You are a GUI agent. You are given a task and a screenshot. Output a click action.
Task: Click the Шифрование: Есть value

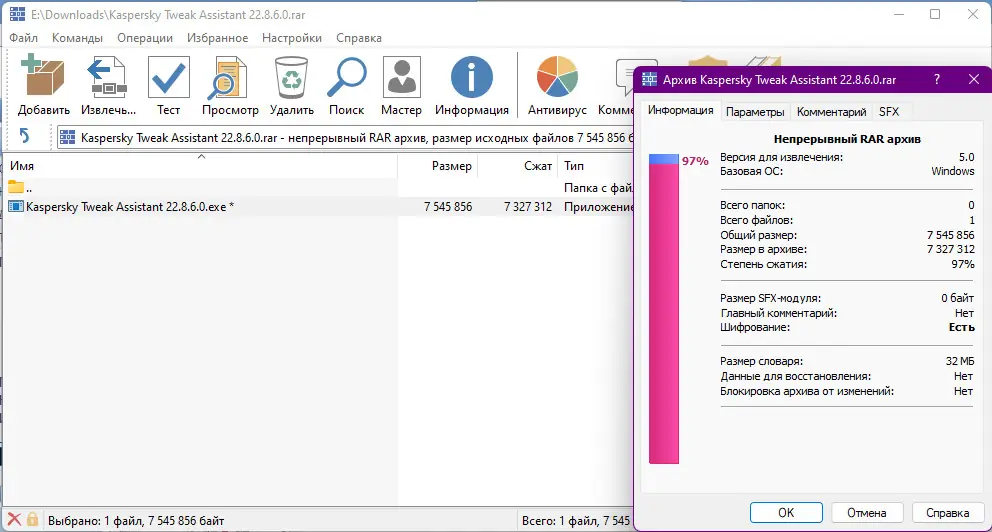pyautogui.click(x=961, y=328)
